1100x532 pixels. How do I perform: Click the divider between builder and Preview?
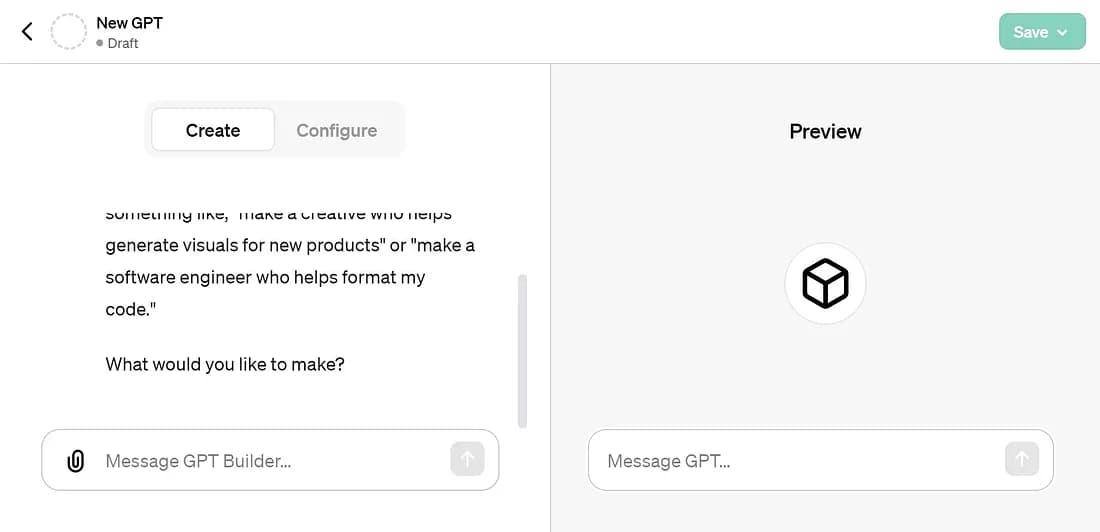(x=550, y=300)
